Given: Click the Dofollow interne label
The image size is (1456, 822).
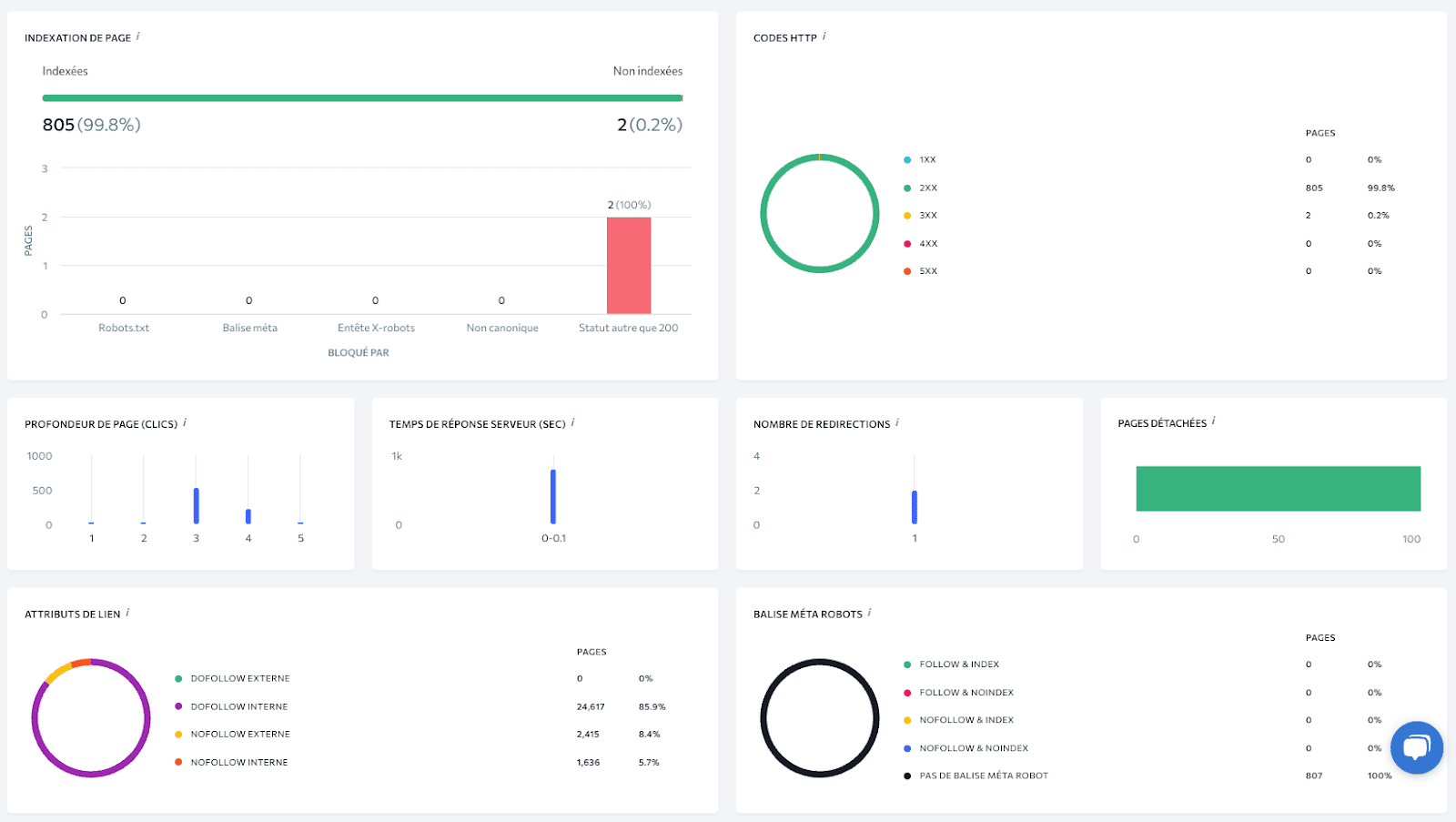Looking at the screenshot, I should tap(239, 706).
